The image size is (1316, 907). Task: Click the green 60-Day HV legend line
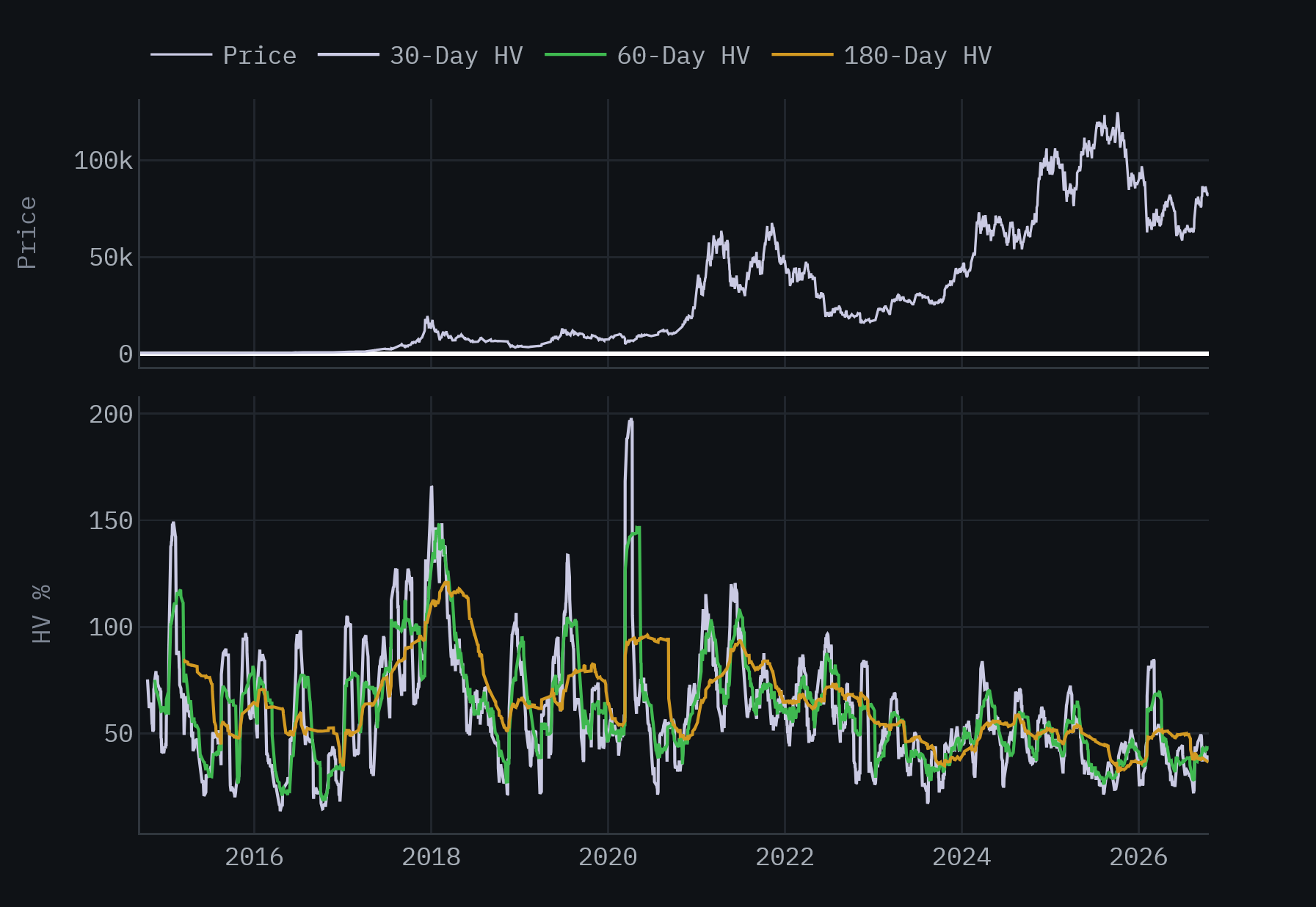575,55
